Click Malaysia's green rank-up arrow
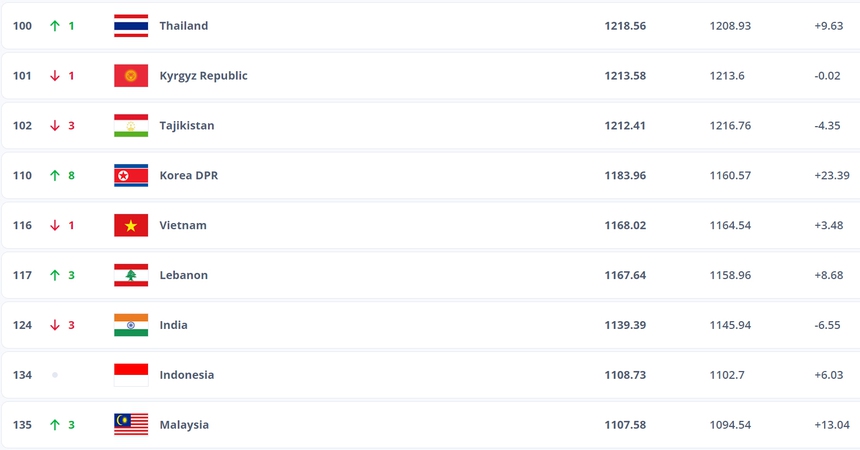The height and width of the screenshot is (450, 860). [x=55, y=425]
